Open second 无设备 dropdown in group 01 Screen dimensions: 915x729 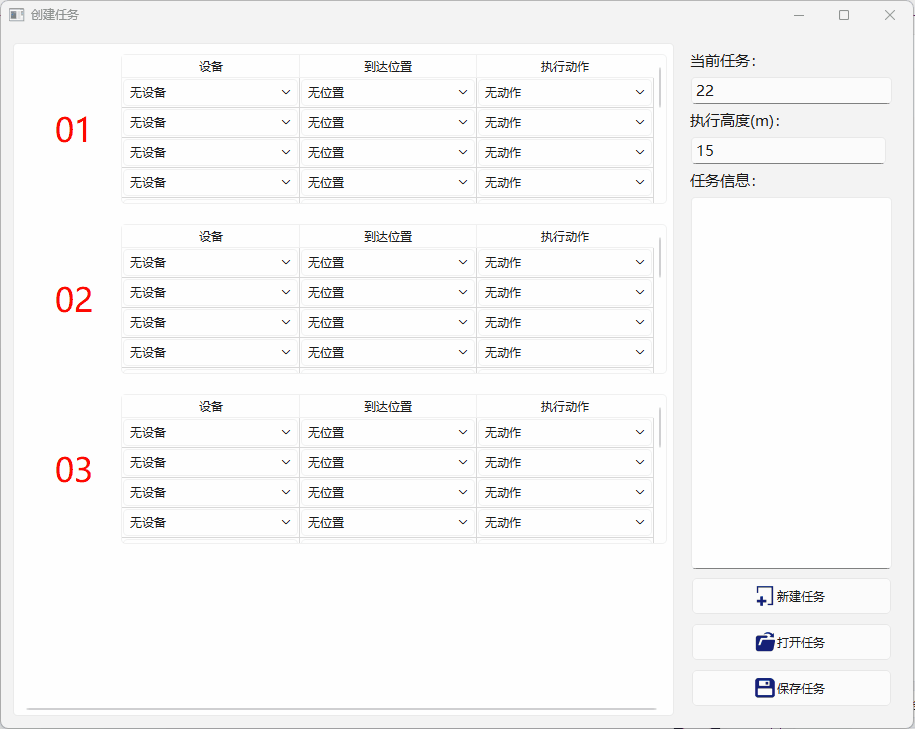(211, 123)
